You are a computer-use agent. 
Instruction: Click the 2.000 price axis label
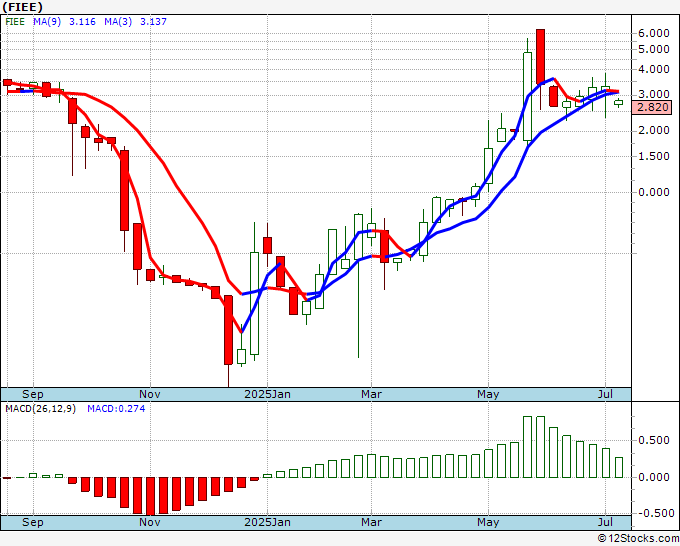(x=654, y=131)
